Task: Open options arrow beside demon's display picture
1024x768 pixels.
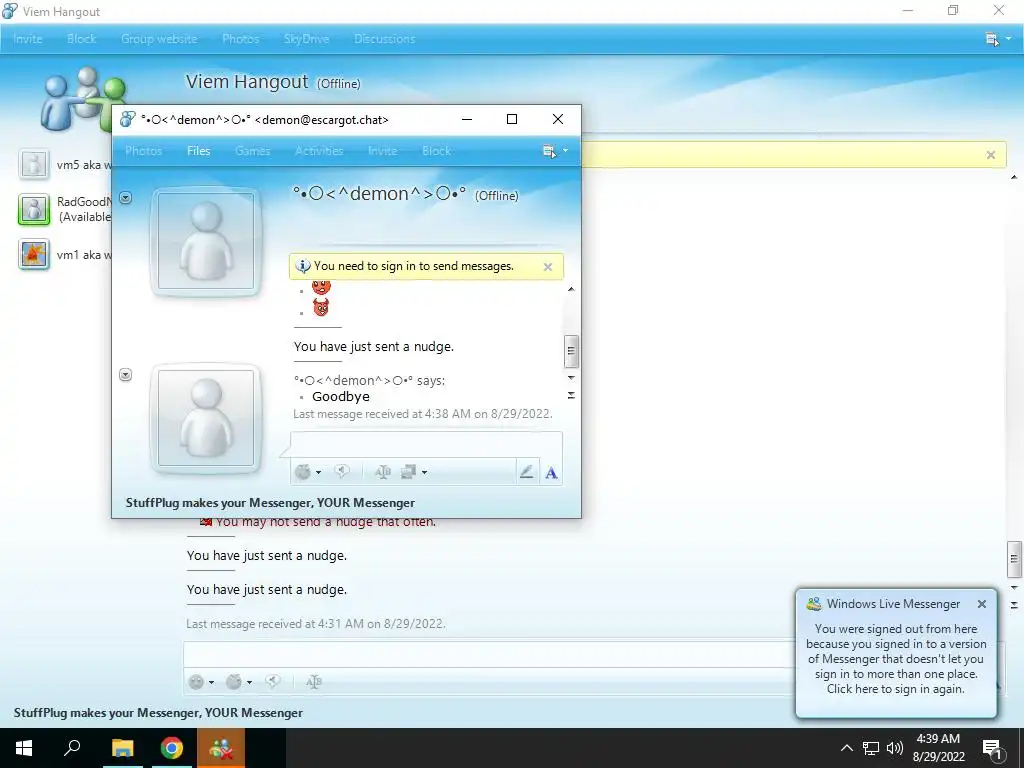Action: (125, 198)
